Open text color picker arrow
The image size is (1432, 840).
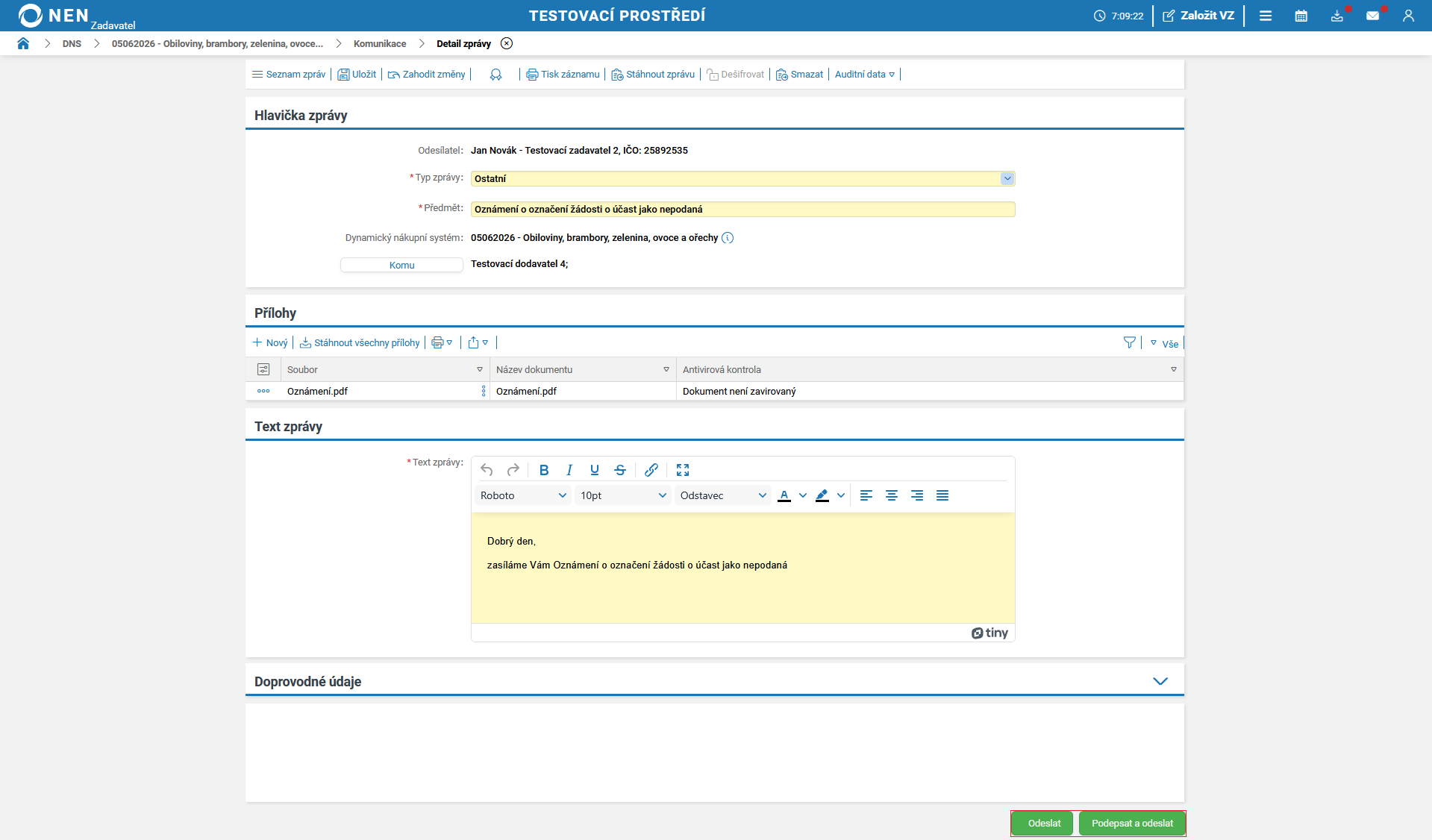(x=803, y=495)
